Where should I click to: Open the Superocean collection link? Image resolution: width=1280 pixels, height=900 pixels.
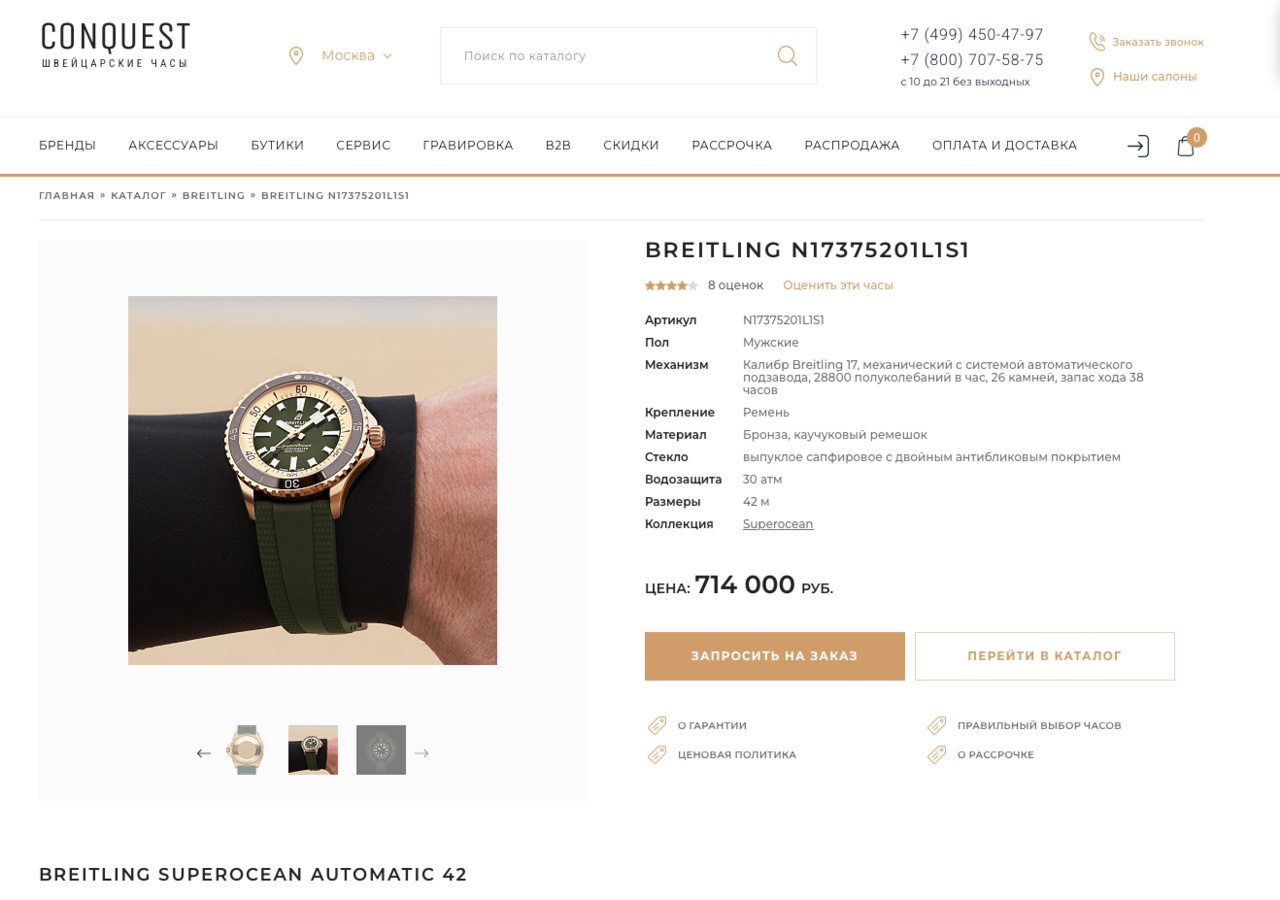[778, 524]
